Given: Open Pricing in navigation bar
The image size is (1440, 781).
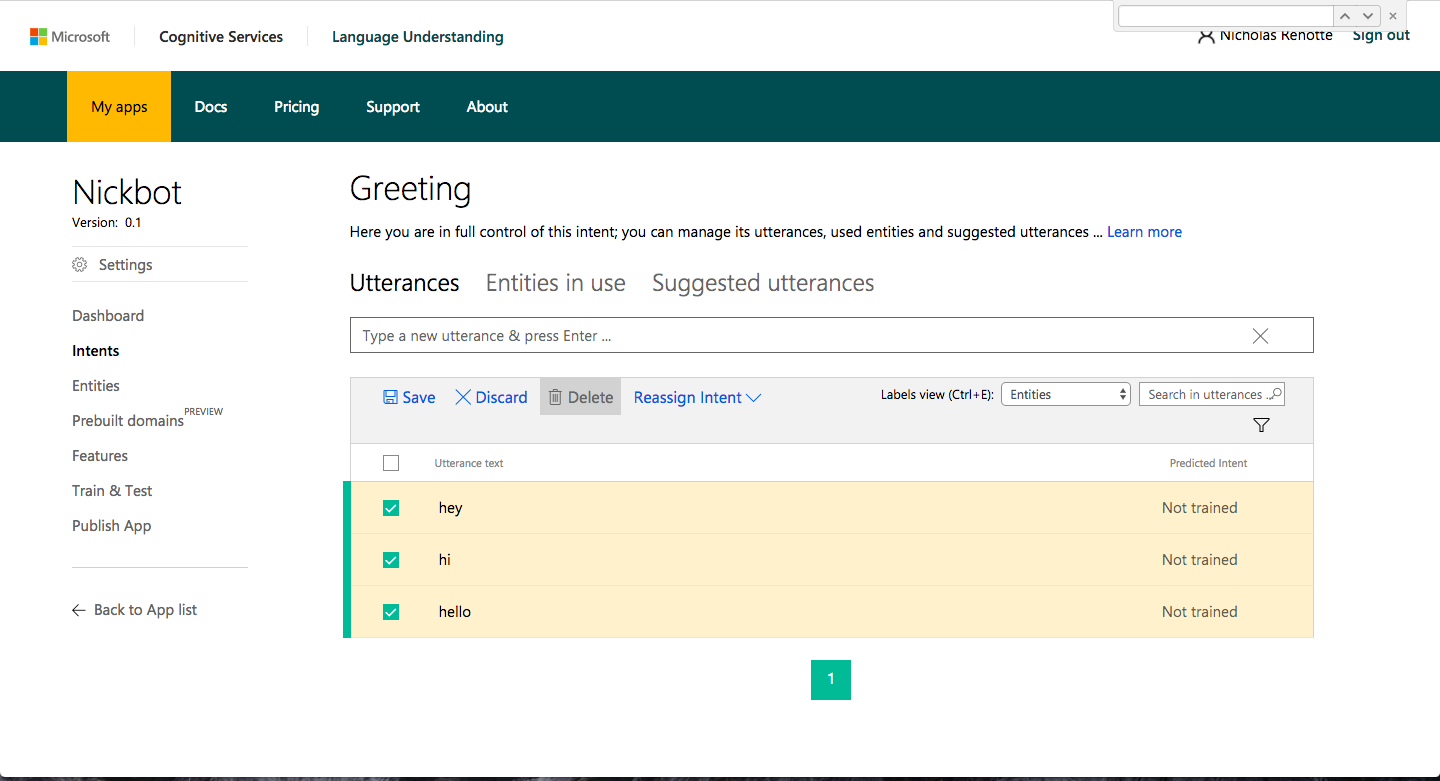Looking at the screenshot, I should [297, 107].
